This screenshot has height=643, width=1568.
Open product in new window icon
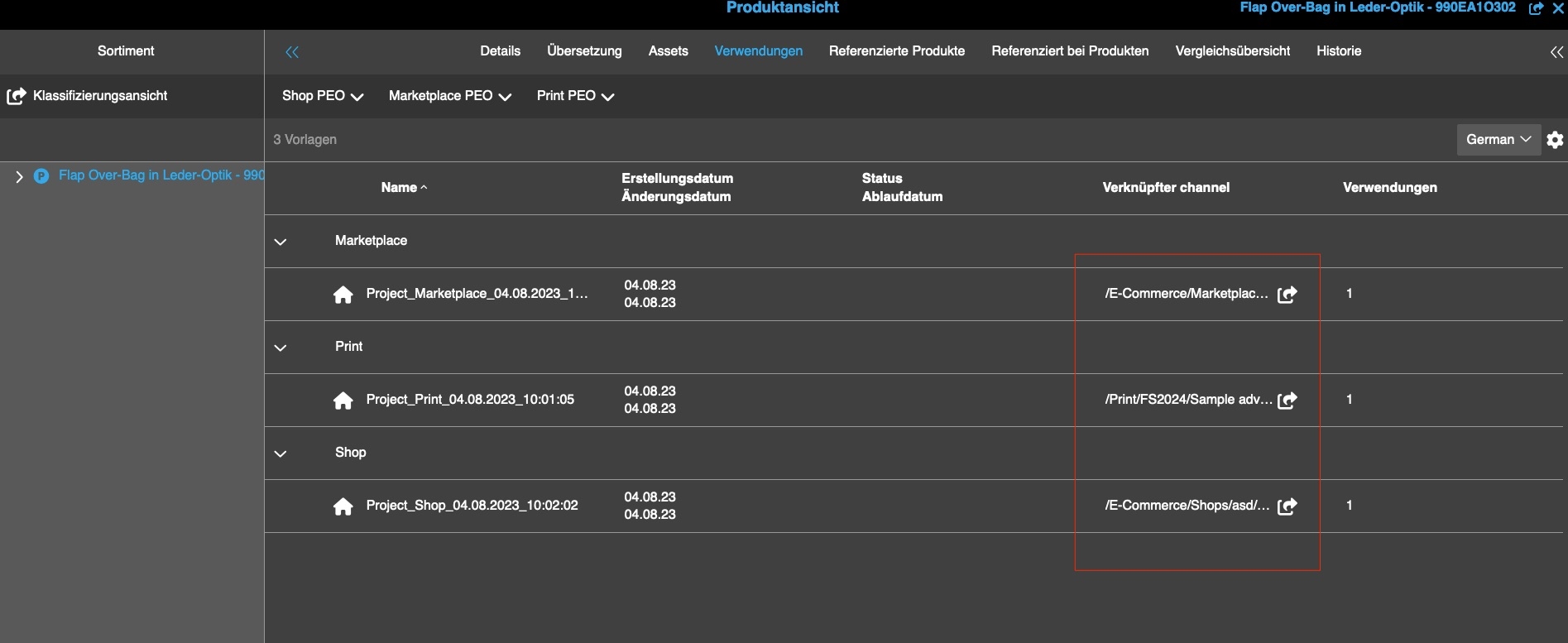coord(1536,8)
